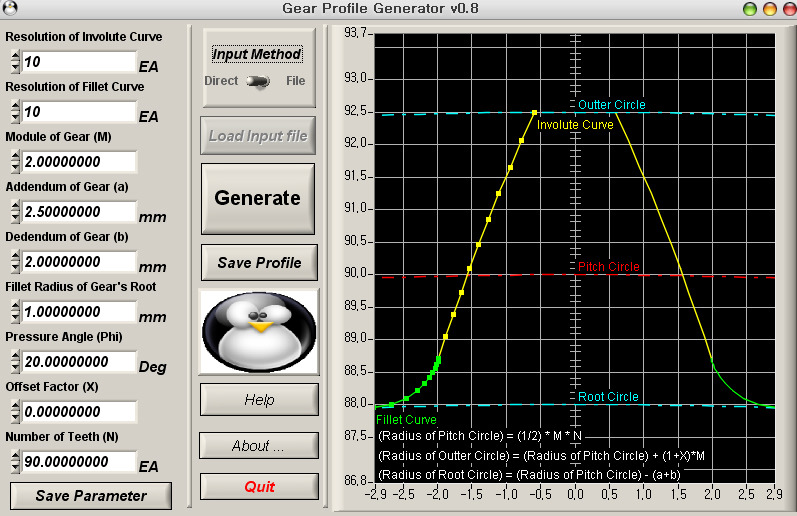Click the app icon in title bar

tap(11, 8)
